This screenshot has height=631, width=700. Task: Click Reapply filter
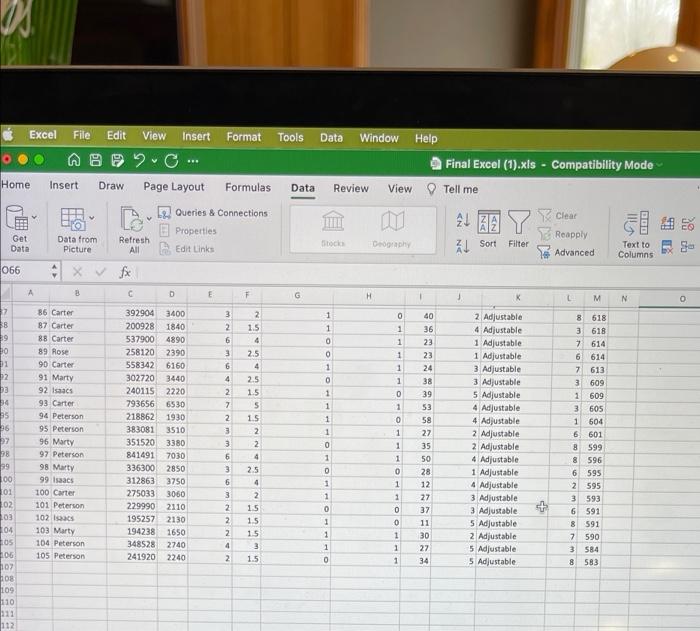click(x=562, y=234)
